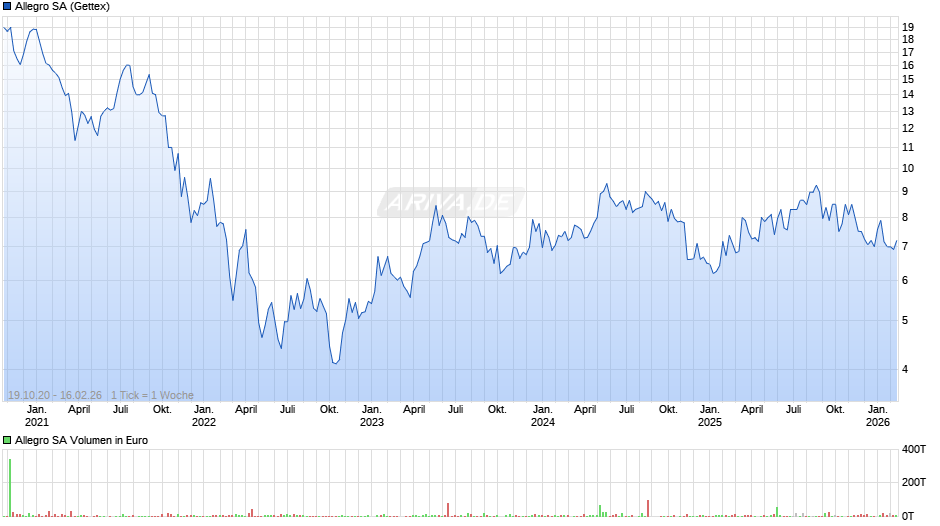Click the 'Jan. 2022' axis label
This screenshot has width=940, height=526.
pyautogui.click(x=204, y=416)
